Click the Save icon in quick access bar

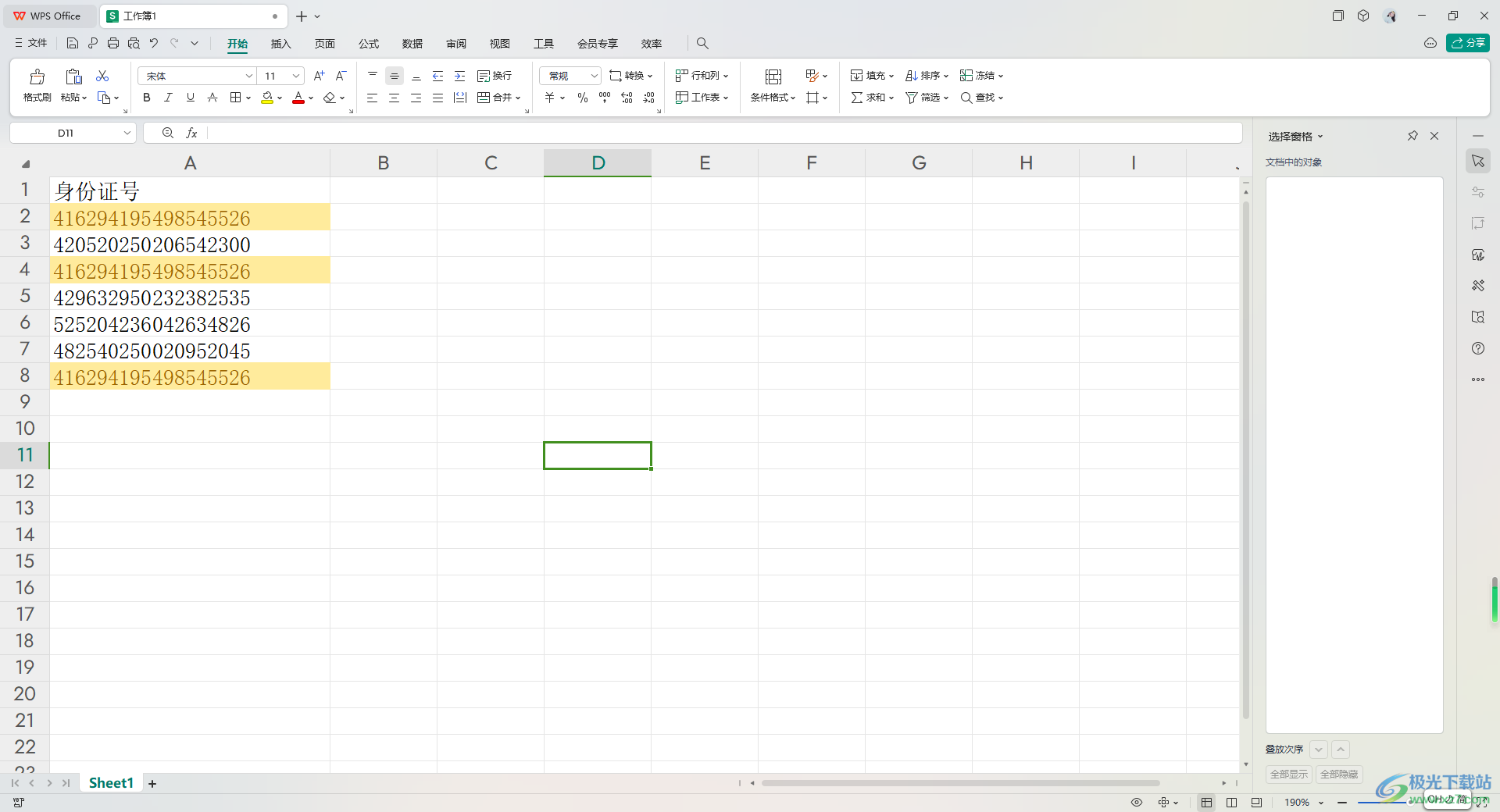click(x=73, y=44)
